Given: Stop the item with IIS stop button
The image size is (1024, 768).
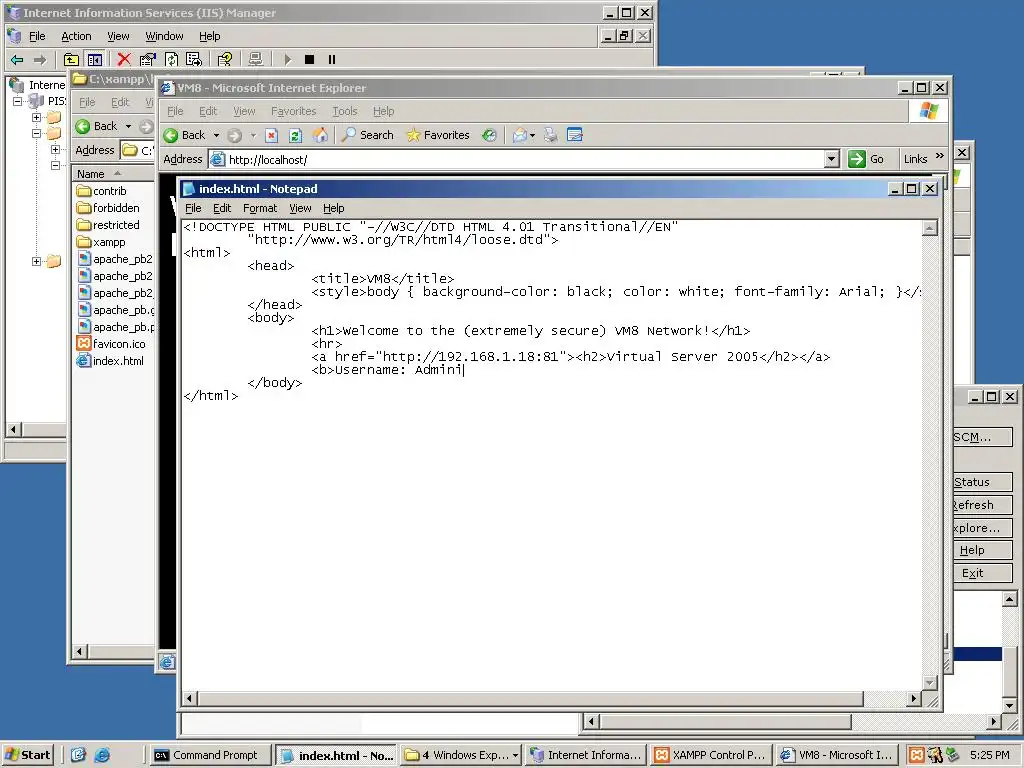Looking at the screenshot, I should pos(310,59).
